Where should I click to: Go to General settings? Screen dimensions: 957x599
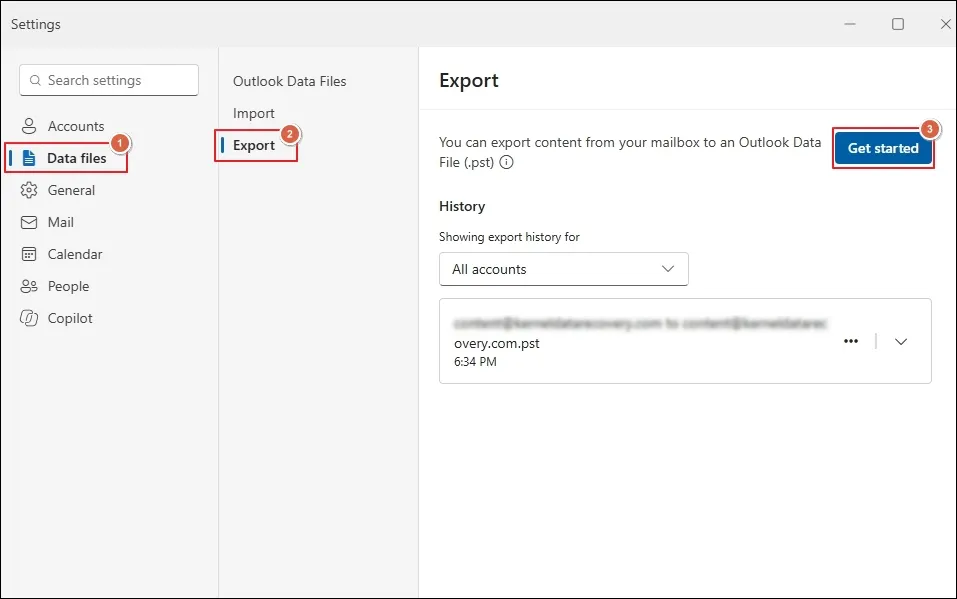(x=71, y=190)
